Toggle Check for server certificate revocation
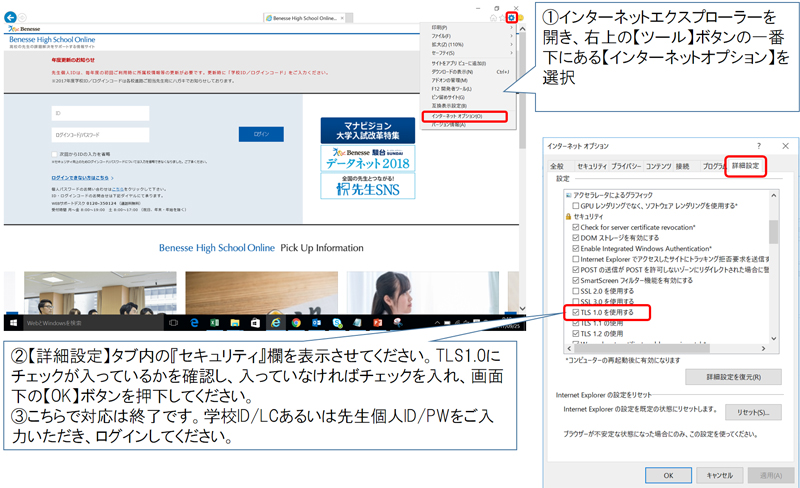This screenshot has width=800, height=488. click(x=576, y=227)
